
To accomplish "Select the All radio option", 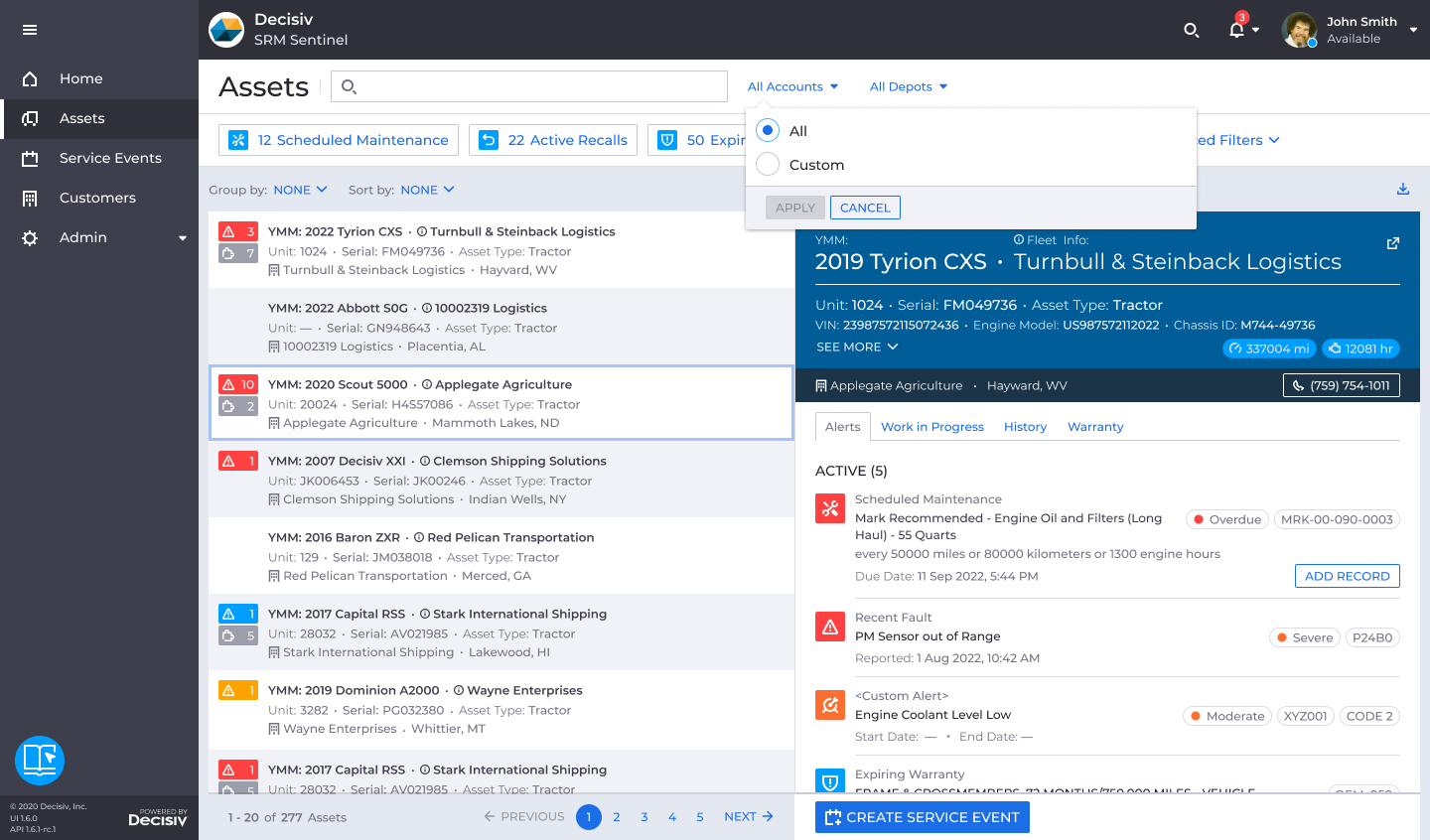I will [x=768, y=130].
